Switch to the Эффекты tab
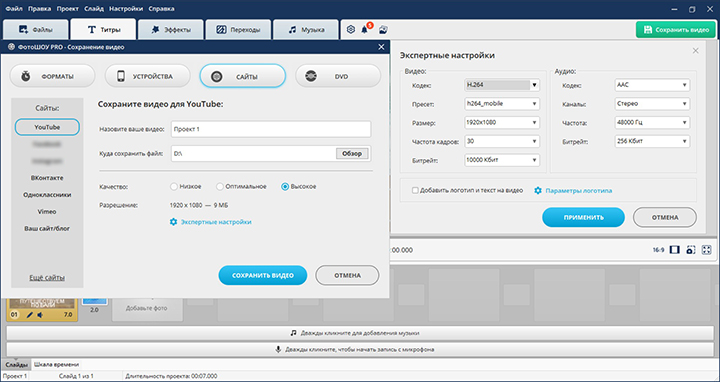This screenshot has width=720, height=382. (171, 30)
